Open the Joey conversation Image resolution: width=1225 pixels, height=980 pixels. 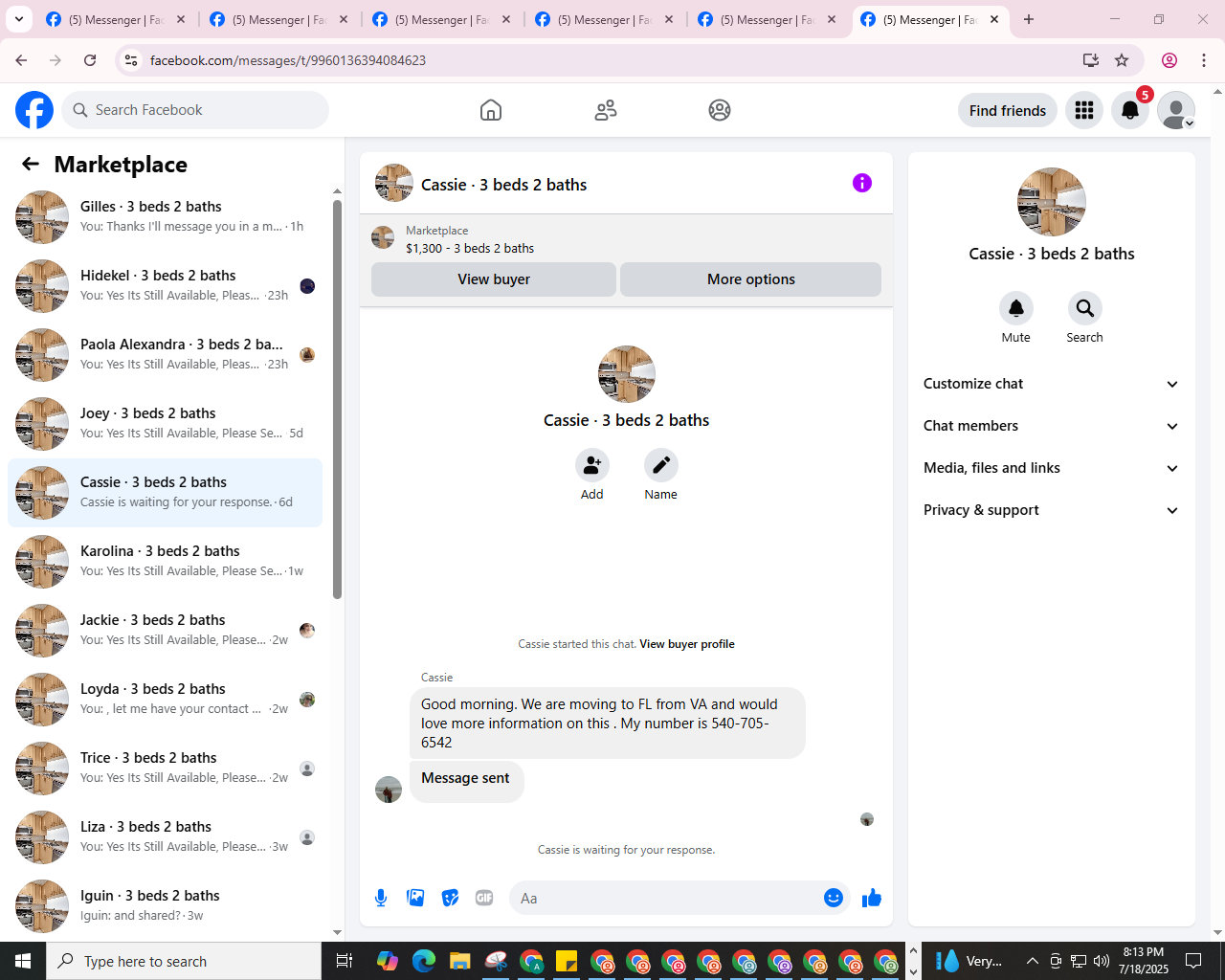165,424
